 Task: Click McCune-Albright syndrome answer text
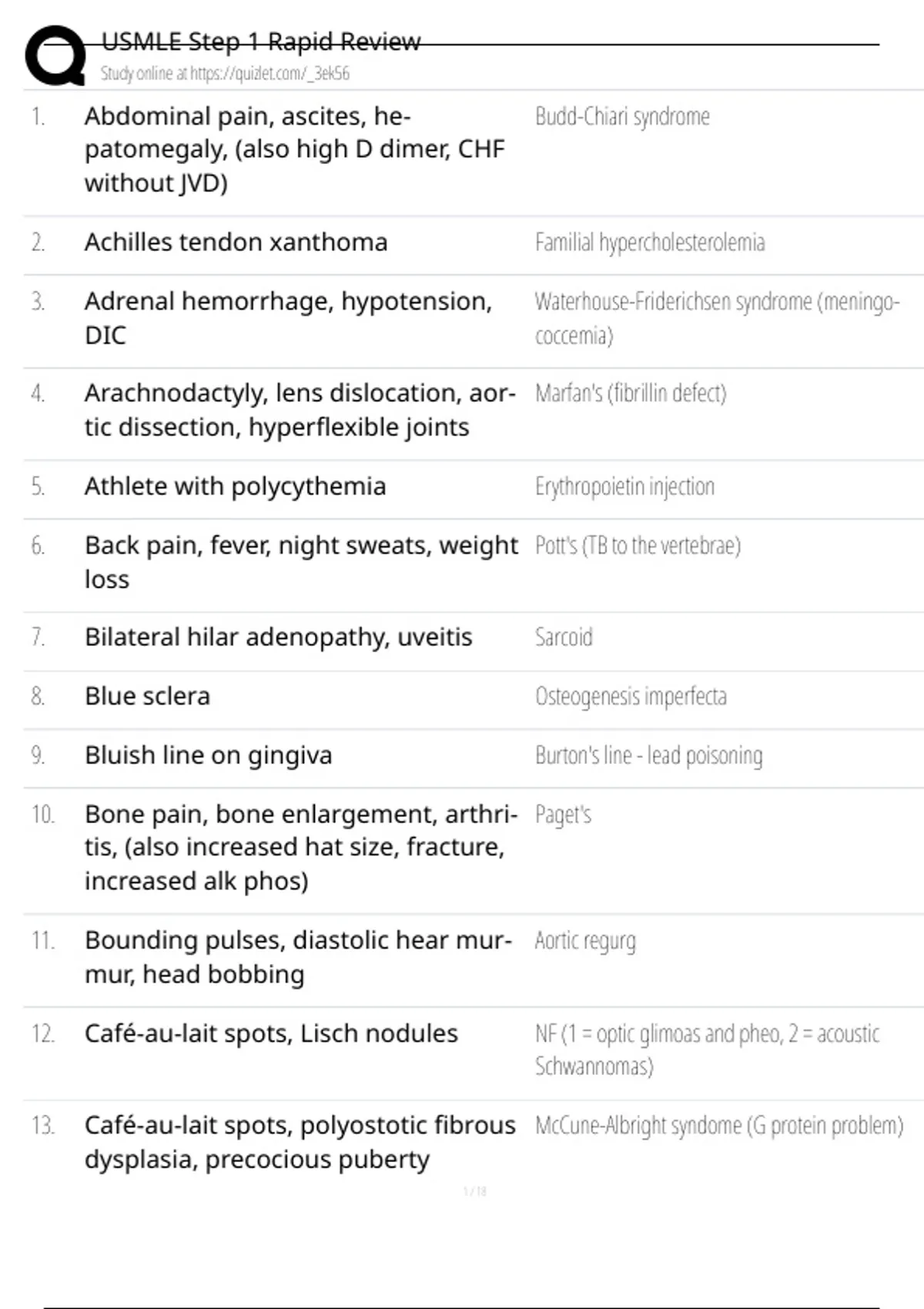[718, 1126]
